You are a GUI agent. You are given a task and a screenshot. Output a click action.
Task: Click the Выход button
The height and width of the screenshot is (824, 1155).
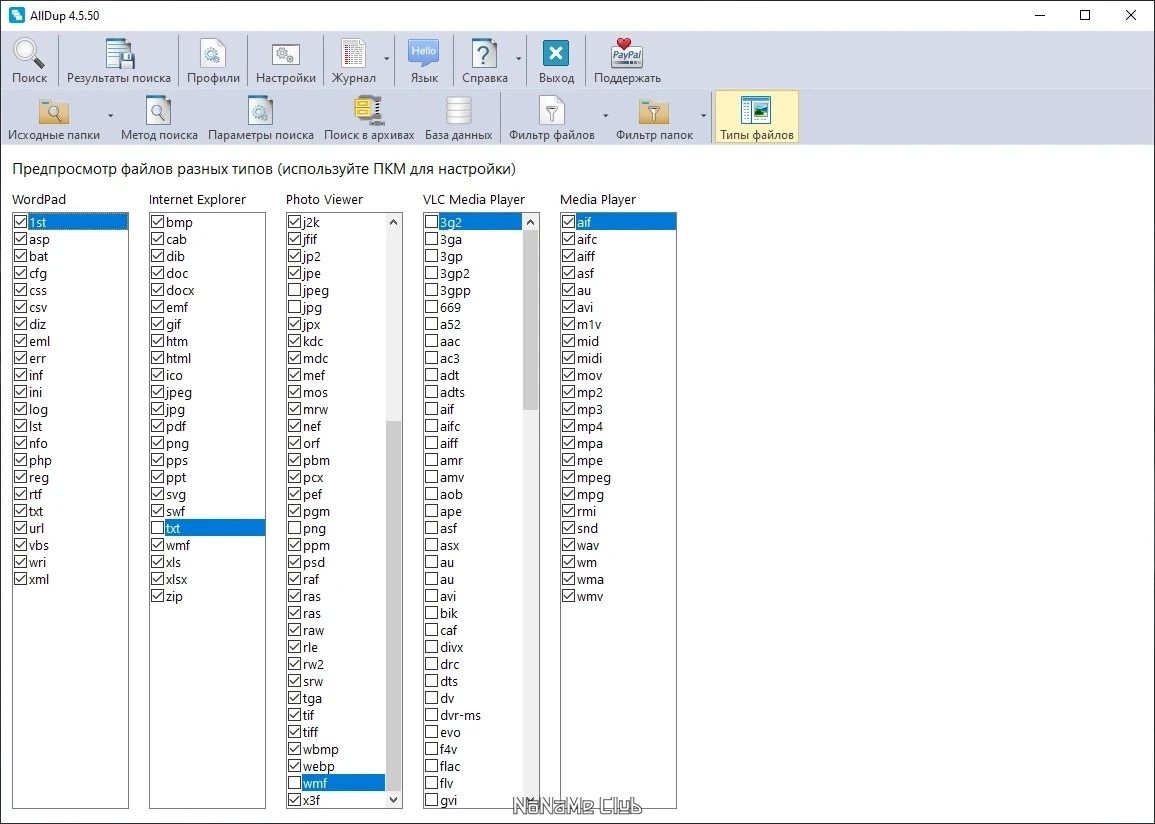click(556, 60)
